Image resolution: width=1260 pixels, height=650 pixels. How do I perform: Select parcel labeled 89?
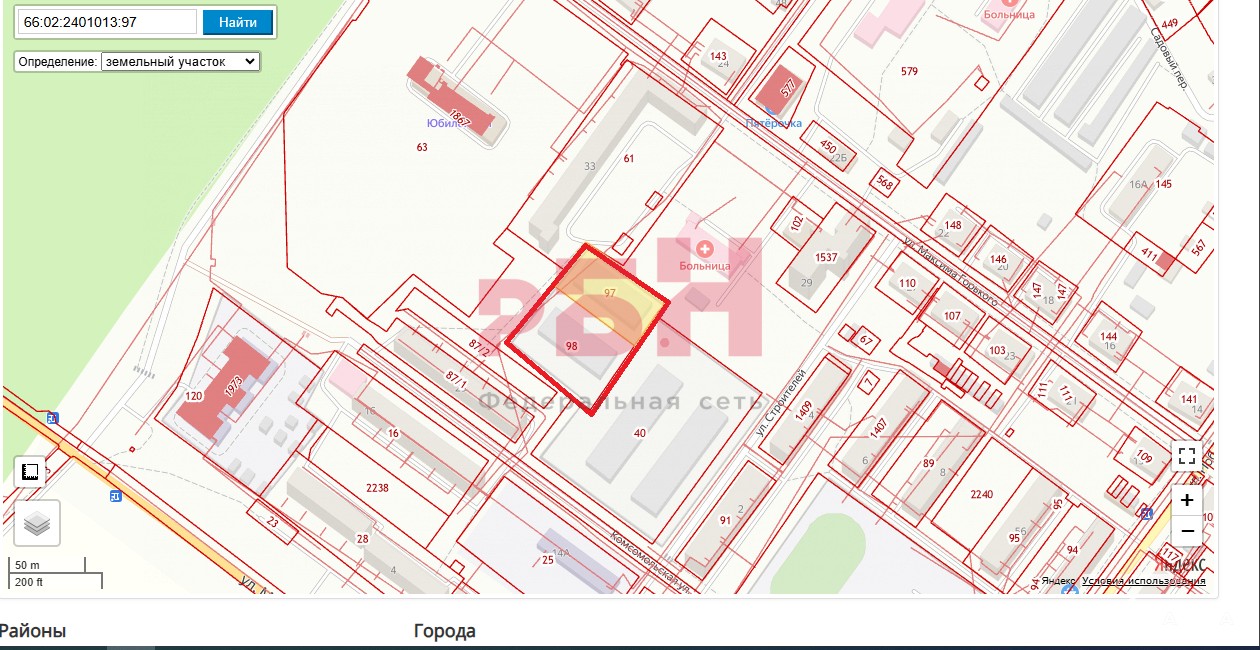click(928, 463)
